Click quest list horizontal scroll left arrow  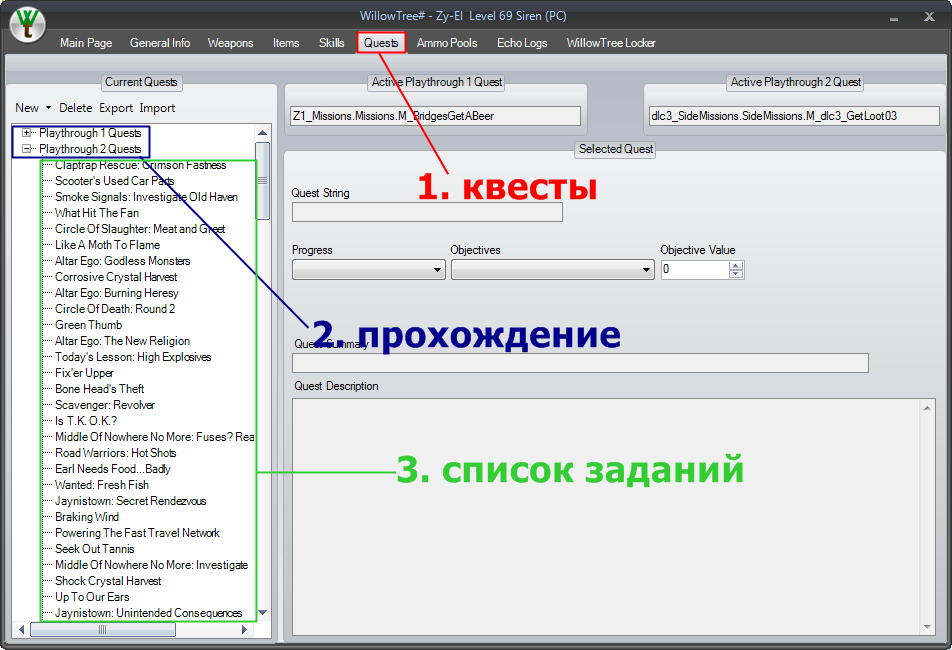click(22, 630)
